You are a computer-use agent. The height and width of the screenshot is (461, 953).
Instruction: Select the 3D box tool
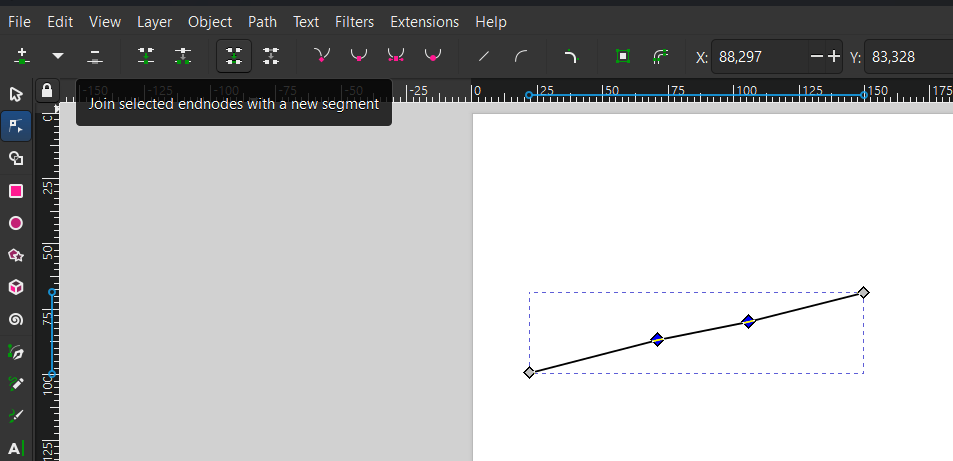click(16, 287)
